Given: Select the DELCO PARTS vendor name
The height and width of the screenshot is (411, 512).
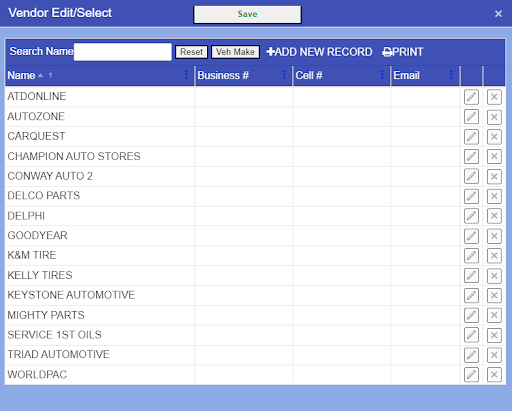Looking at the screenshot, I should tap(44, 195).
